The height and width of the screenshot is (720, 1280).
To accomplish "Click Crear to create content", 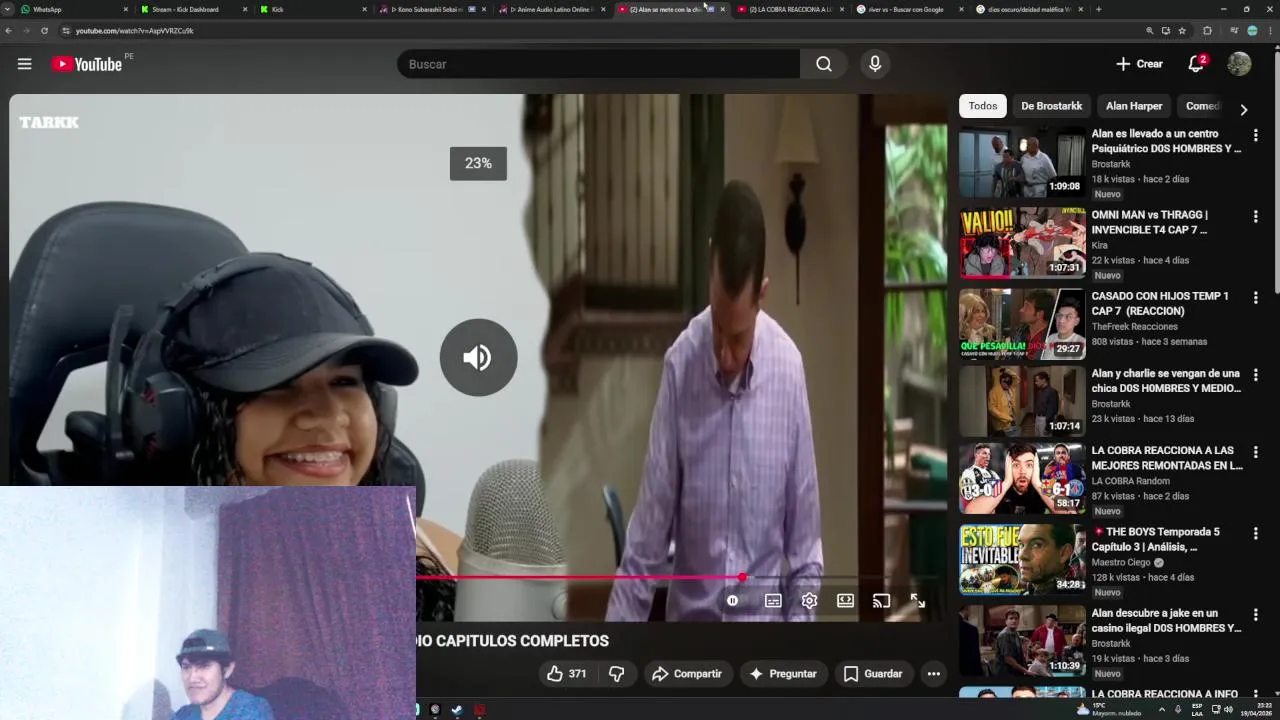I will click(x=1140, y=64).
